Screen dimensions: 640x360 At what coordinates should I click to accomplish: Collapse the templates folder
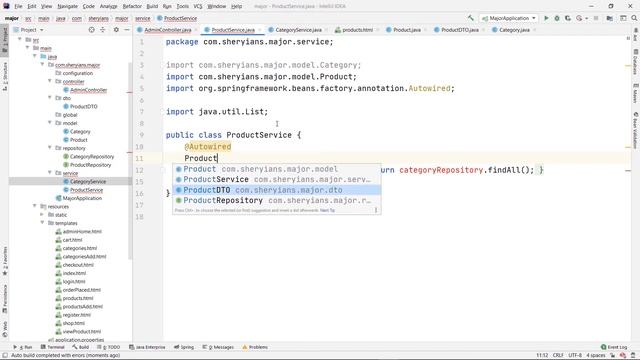42,223
